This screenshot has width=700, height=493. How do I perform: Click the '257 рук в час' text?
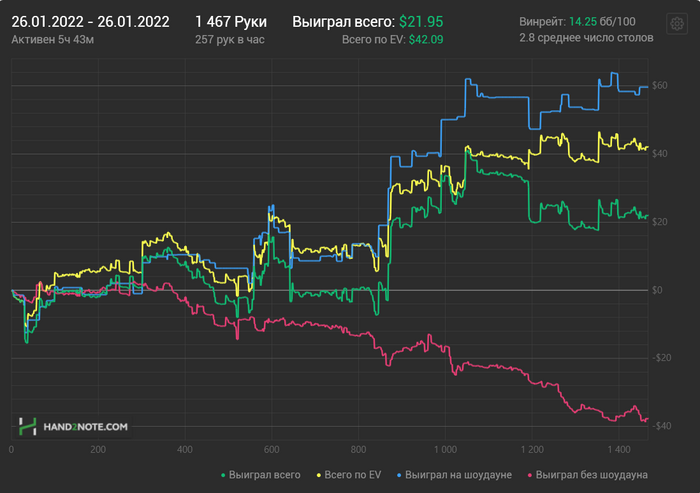(x=229, y=40)
